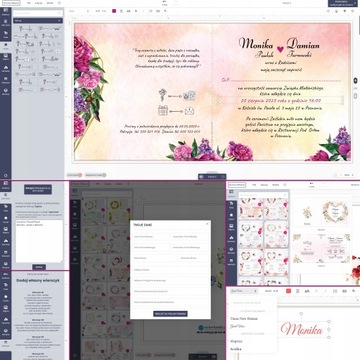Click the go to designing button in dialog

click(x=170, y=314)
